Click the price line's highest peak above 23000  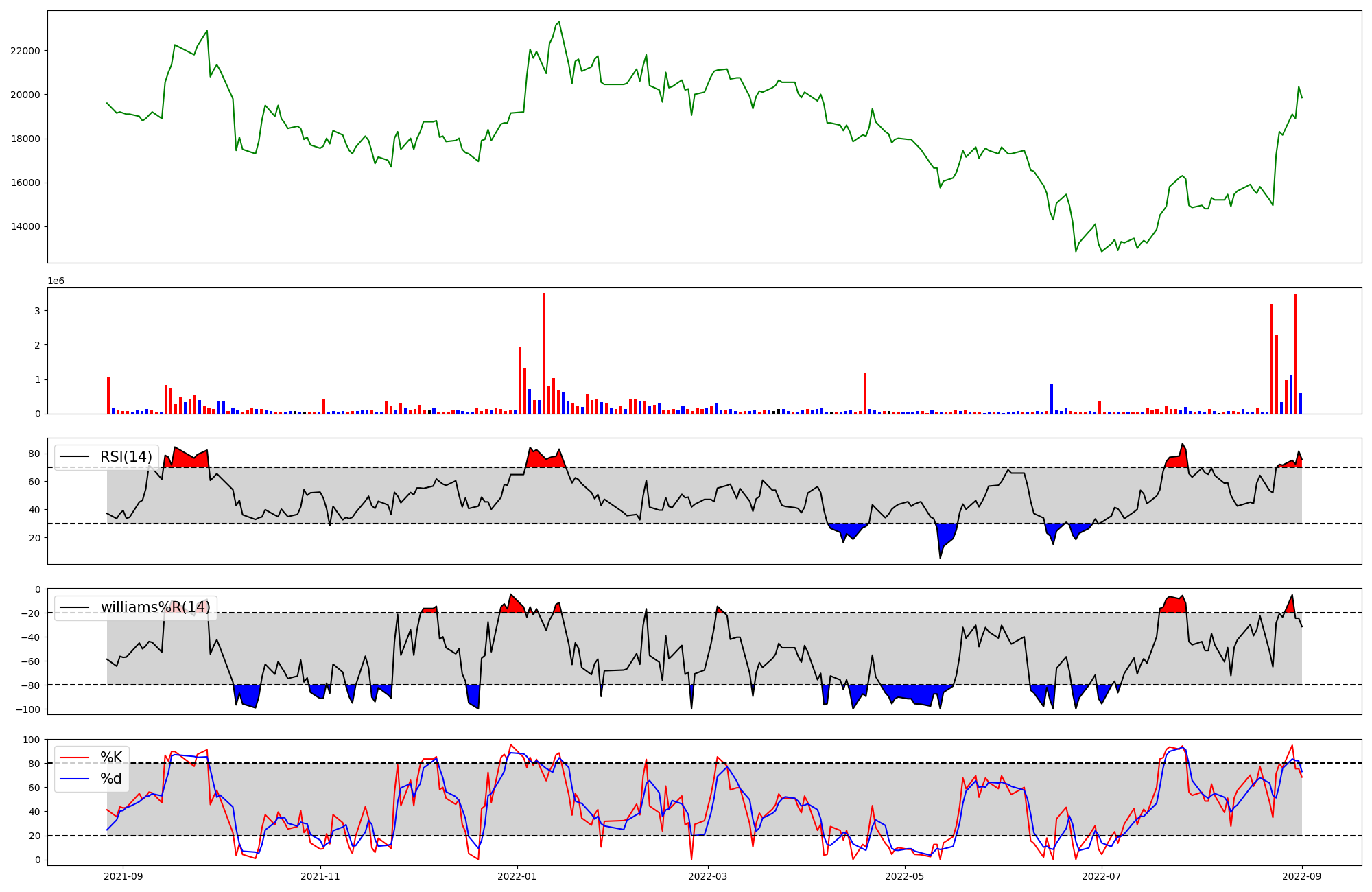[x=559, y=22]
